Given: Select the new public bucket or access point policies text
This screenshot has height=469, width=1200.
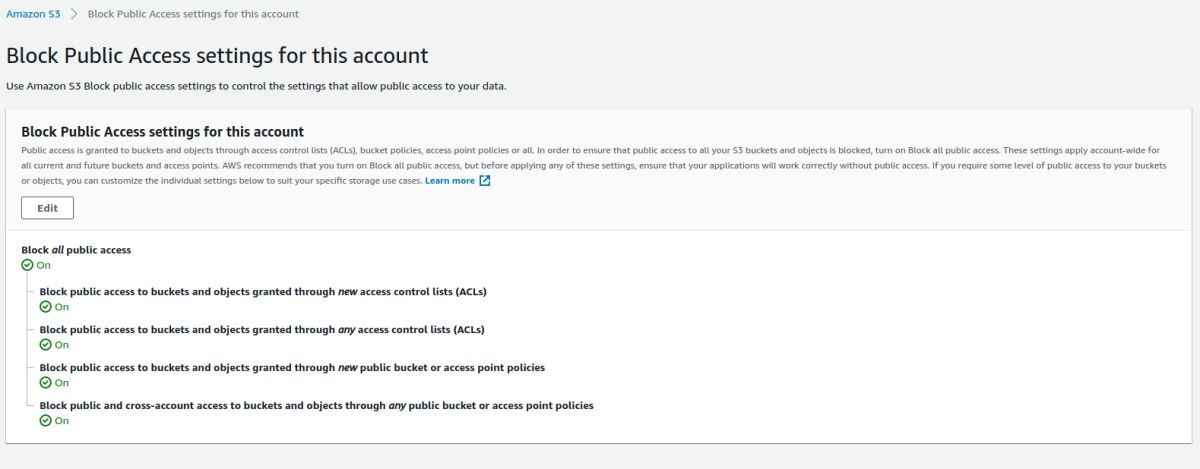Looking at the screenshot, I should click(x=292, y=367).
